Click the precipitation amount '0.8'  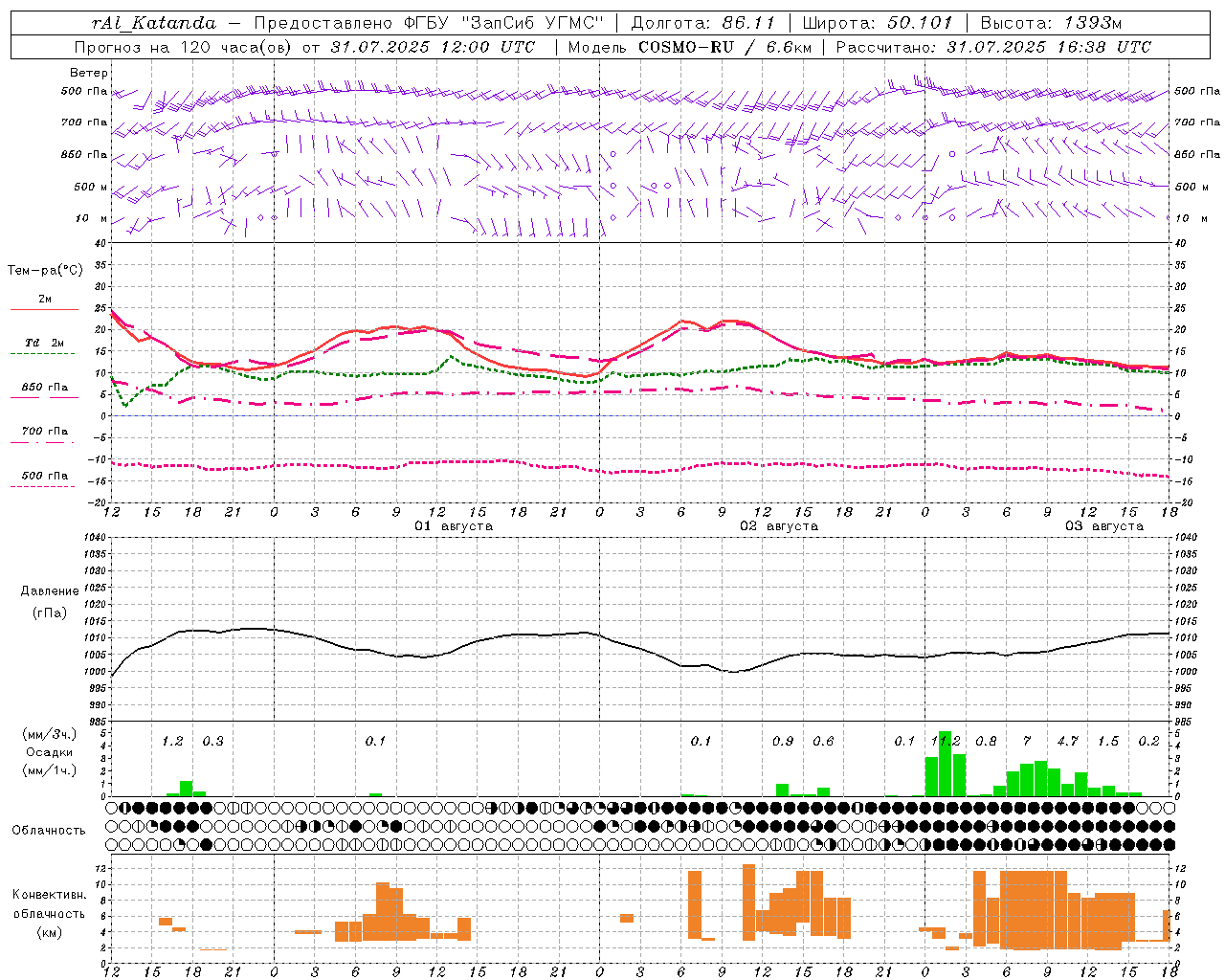986,741
